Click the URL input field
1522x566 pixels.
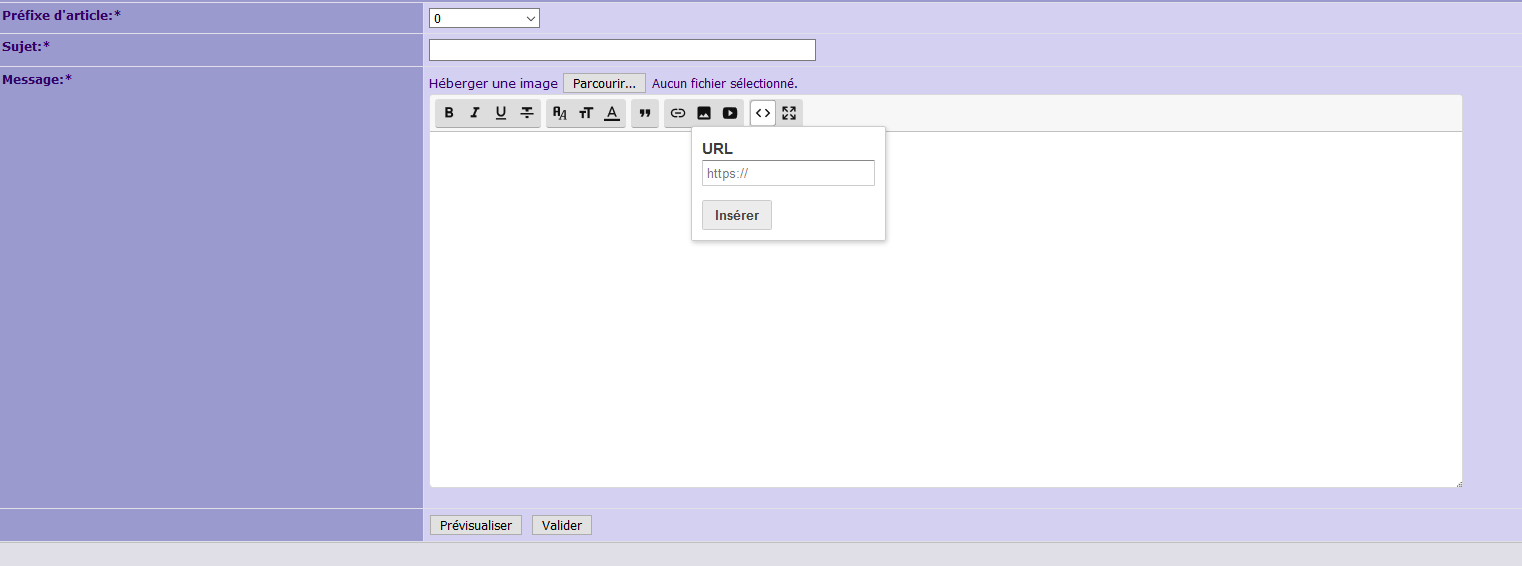(788, 173)
